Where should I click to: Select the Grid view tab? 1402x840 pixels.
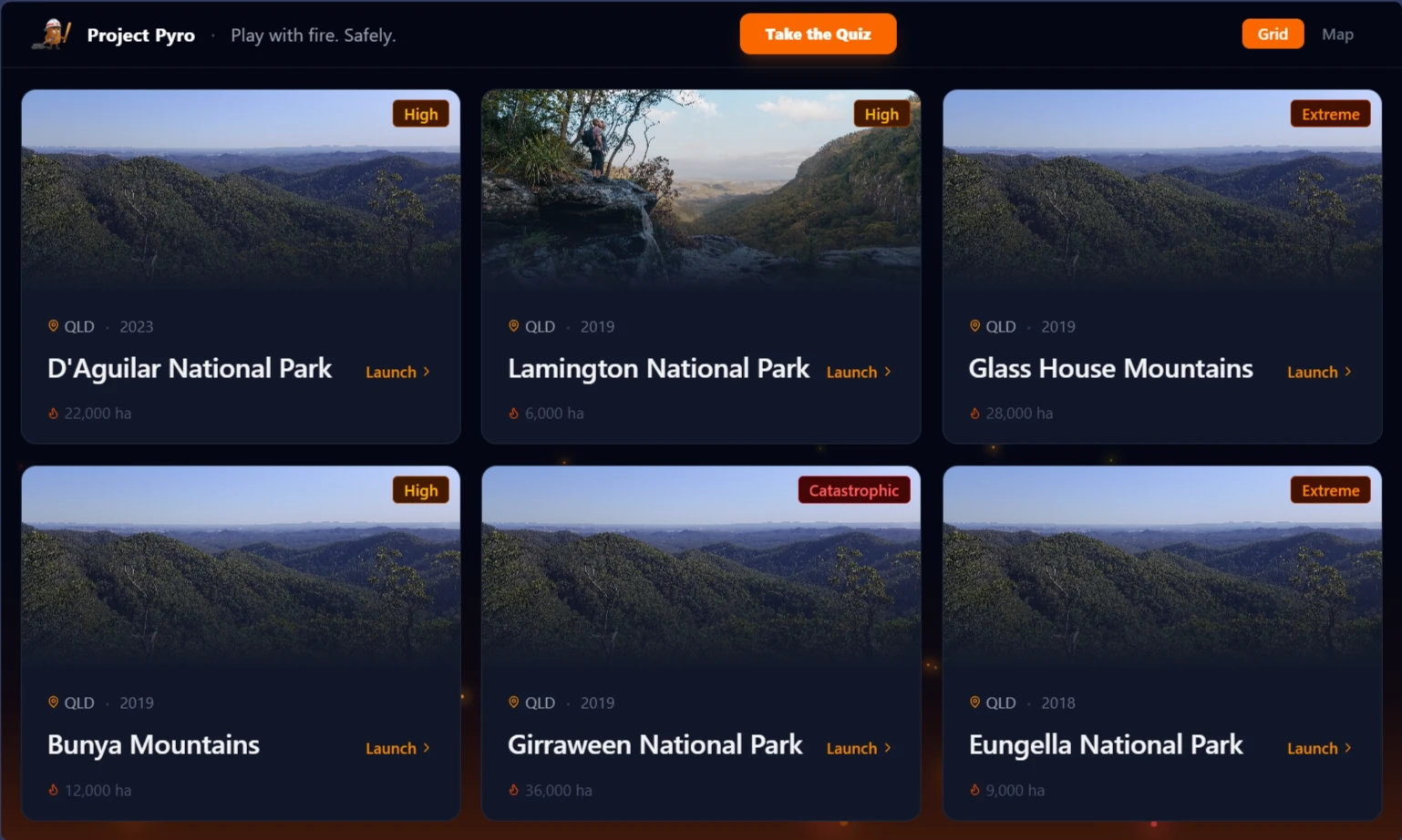click(1273, 34)
